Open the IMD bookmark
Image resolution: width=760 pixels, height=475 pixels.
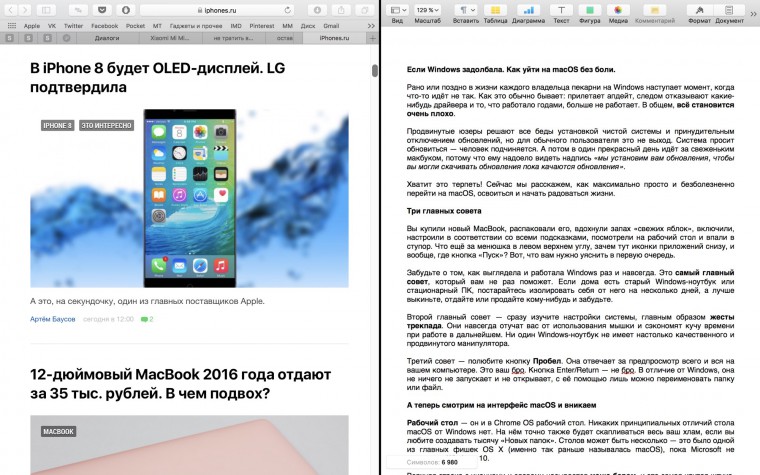(x=236, y=26)
